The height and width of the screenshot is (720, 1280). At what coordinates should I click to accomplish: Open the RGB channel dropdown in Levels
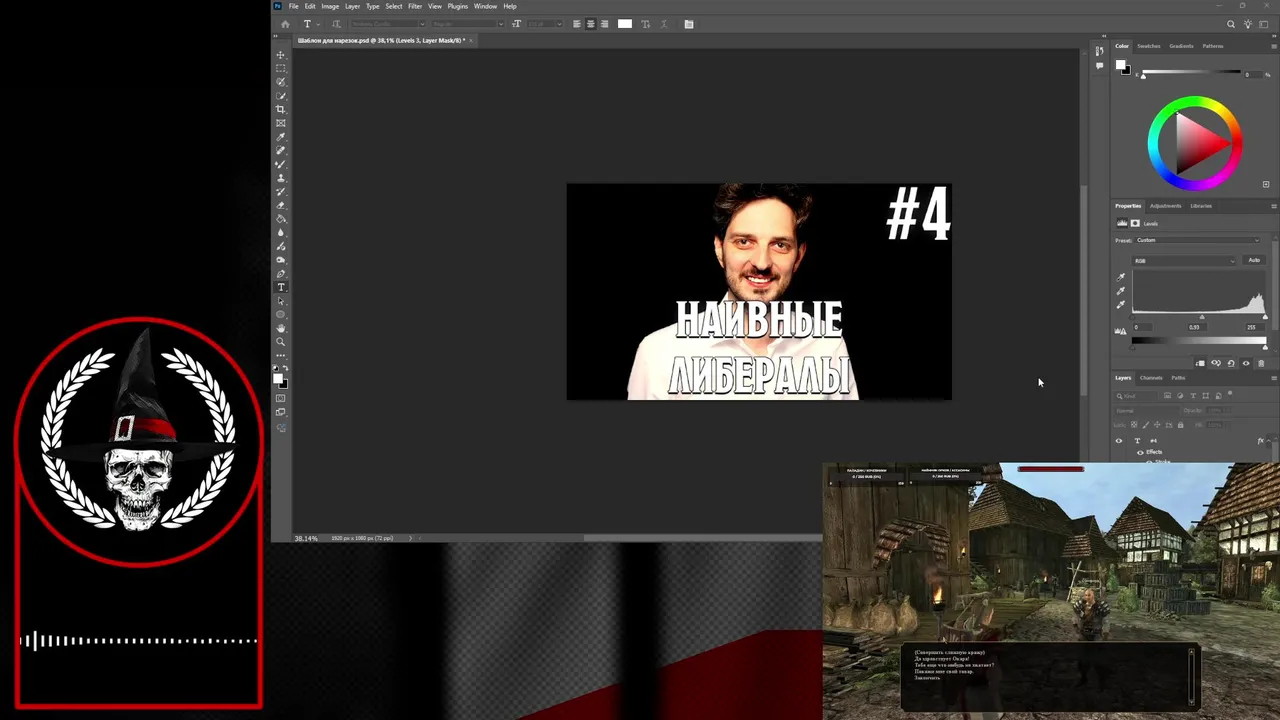1184,261
